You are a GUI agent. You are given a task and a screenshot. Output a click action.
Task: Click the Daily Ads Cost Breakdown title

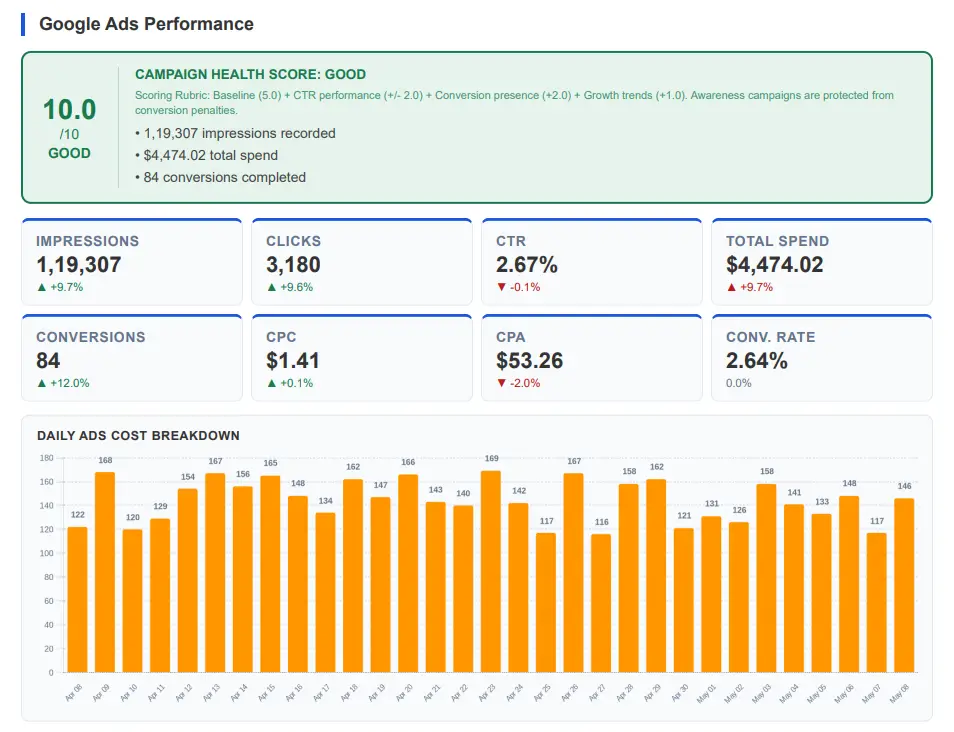[138, 436]
